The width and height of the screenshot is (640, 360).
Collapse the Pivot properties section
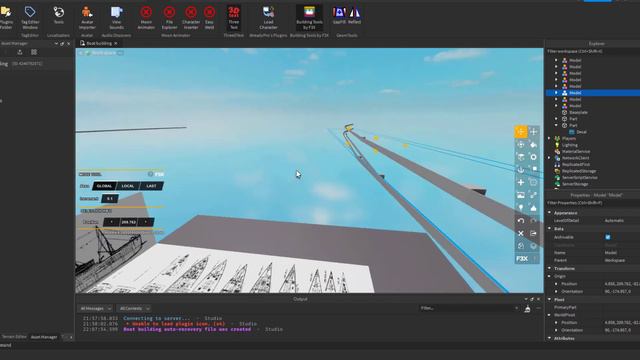pyautogui.click(x=549, y=299)
